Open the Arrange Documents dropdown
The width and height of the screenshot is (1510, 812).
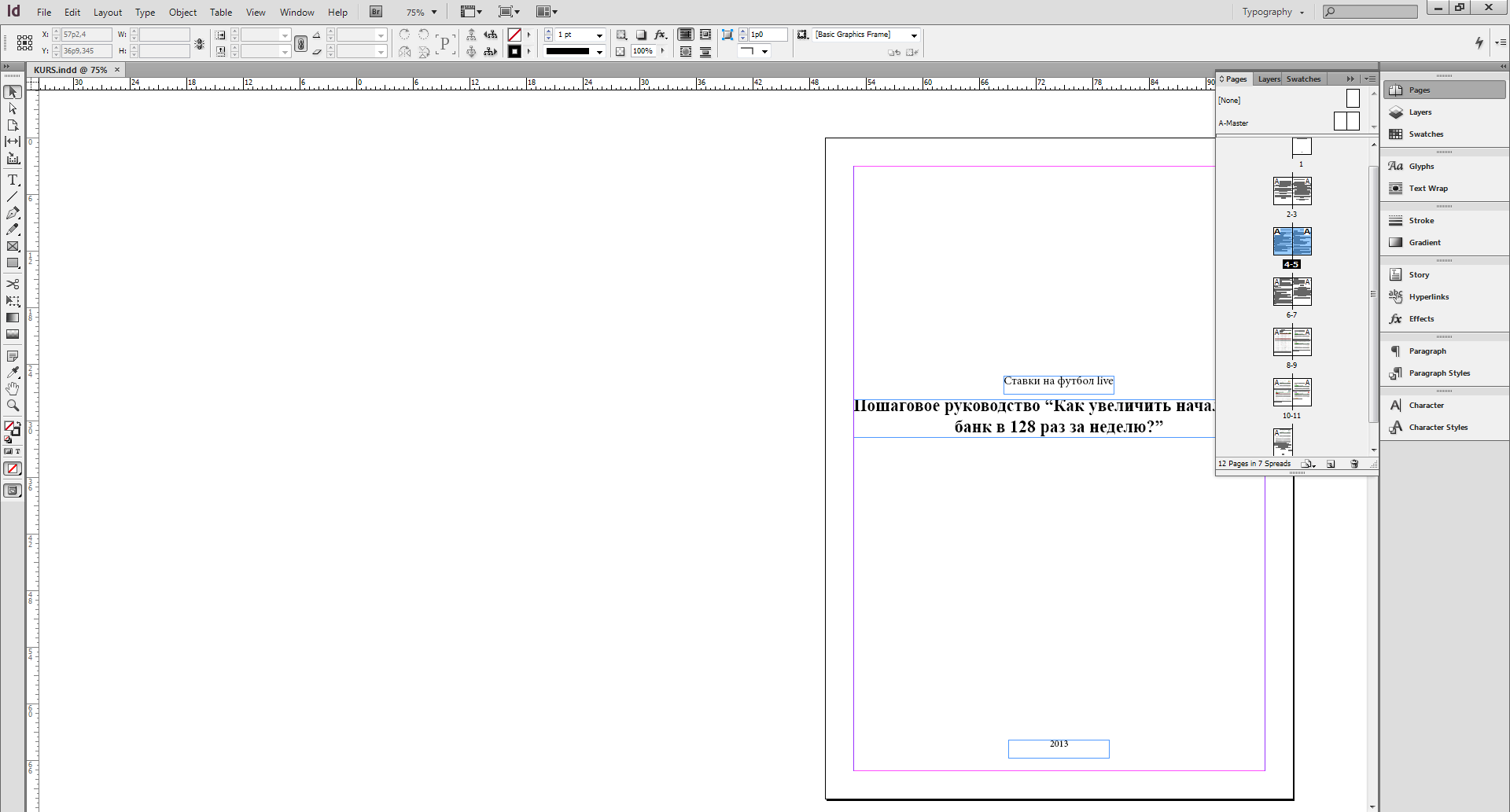tap(547, 12)
